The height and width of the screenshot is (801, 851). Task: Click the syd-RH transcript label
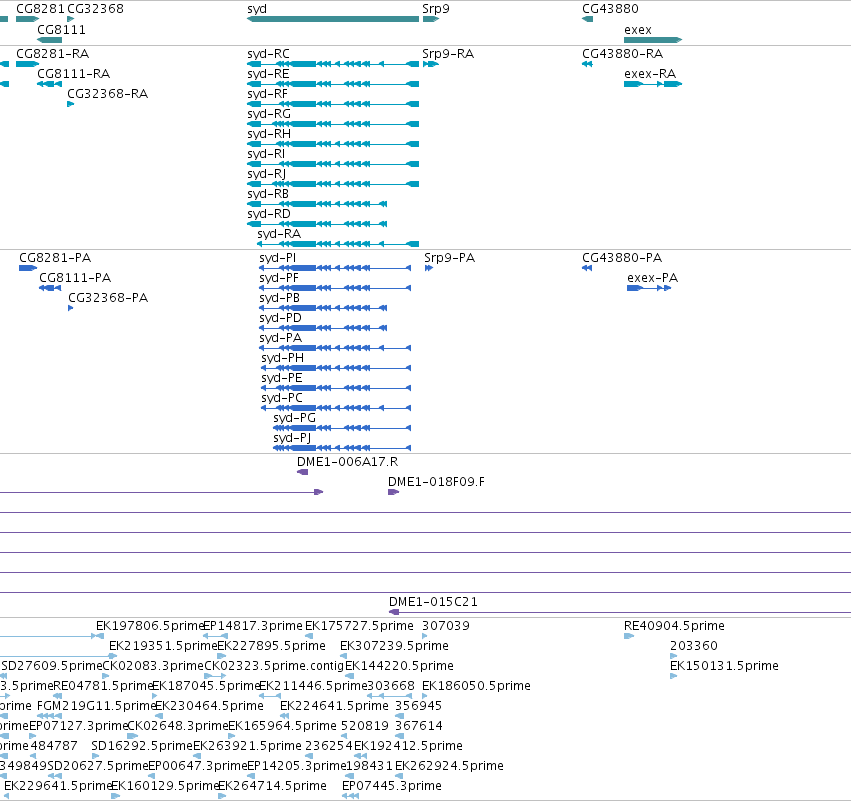(269, 134)
